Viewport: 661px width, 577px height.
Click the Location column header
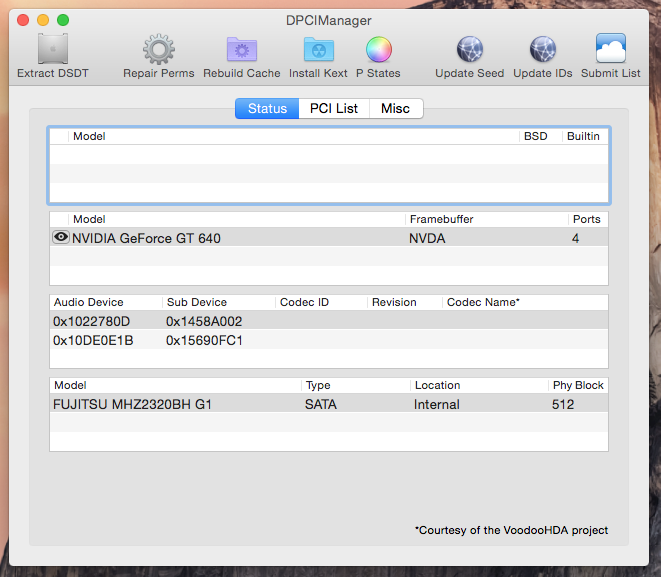[x=437, y=385]
